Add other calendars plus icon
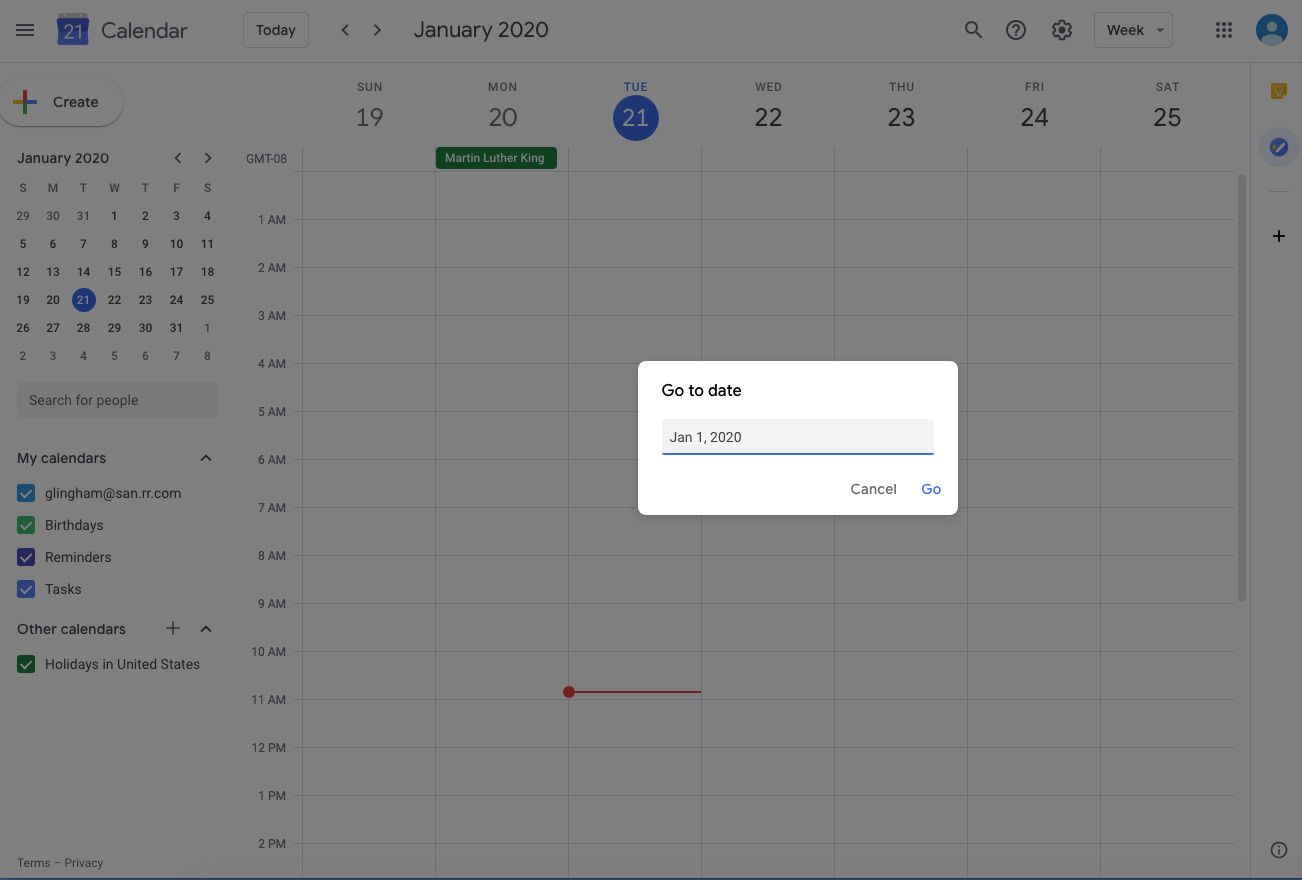 (x=173, y=628)
